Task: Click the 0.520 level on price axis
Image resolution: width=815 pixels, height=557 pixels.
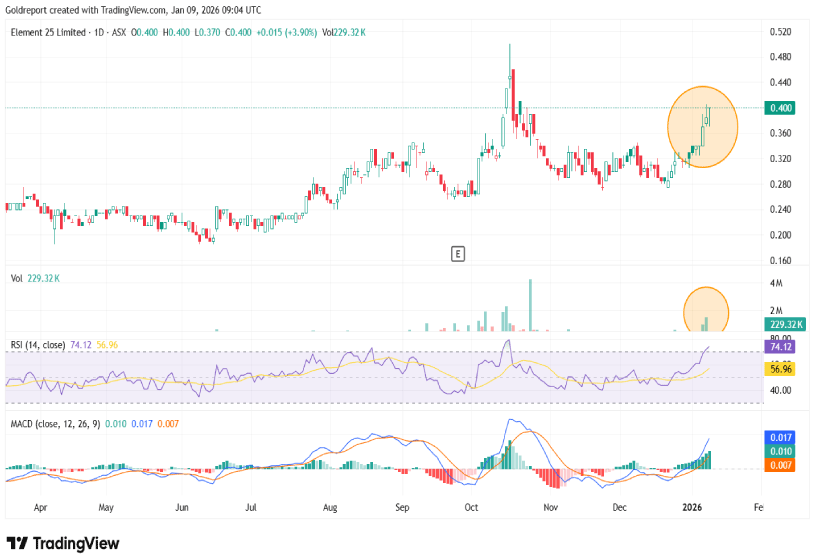Action: point(780,32)
